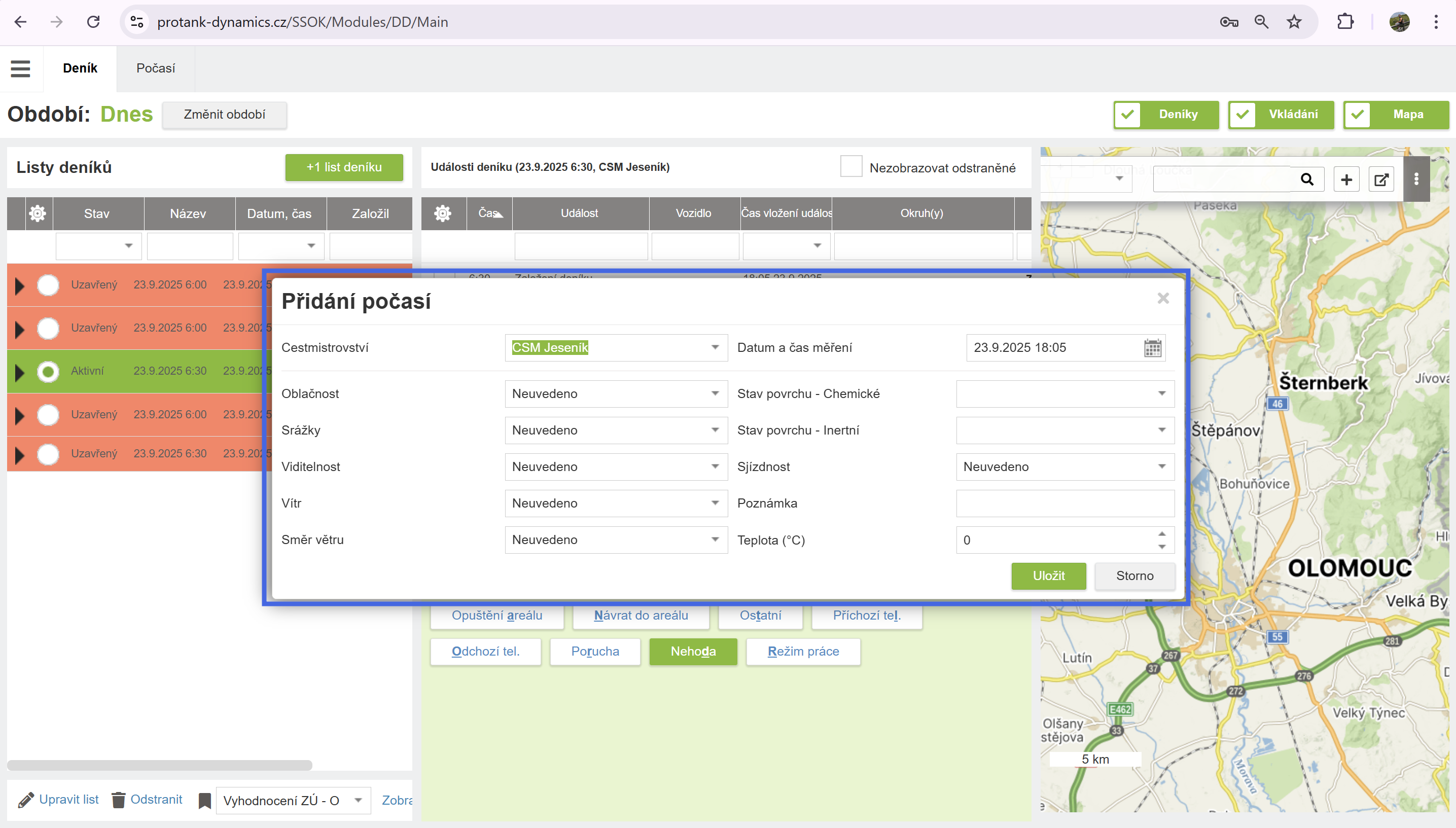This screenshot has width=1456, height=828.
Task: Click into the Poznámka text field
Action: pyautogui.click(x=1064, y=503)
